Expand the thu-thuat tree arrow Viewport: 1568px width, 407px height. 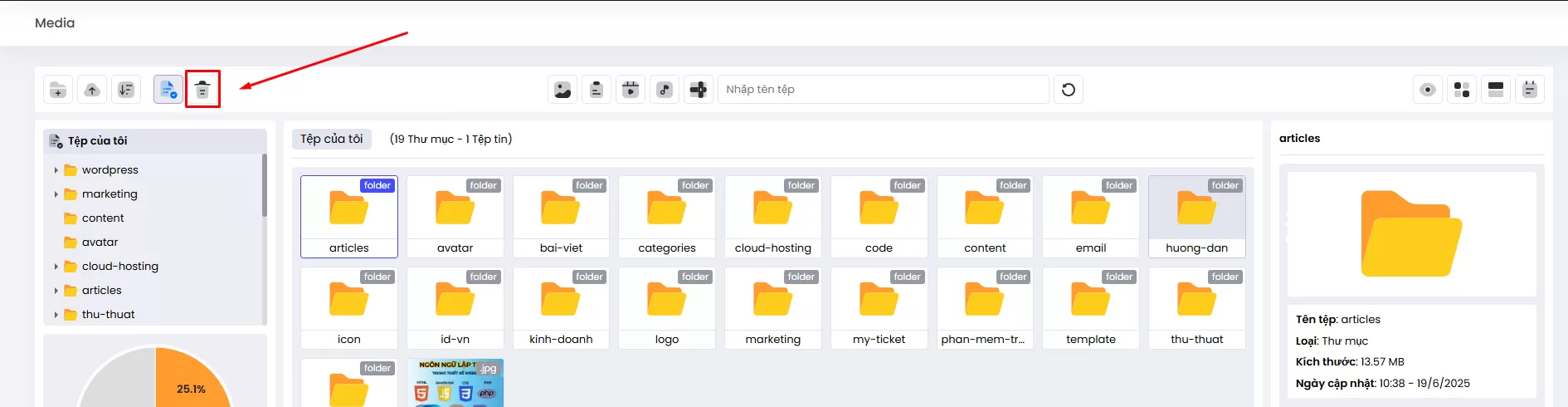(56, 315)
